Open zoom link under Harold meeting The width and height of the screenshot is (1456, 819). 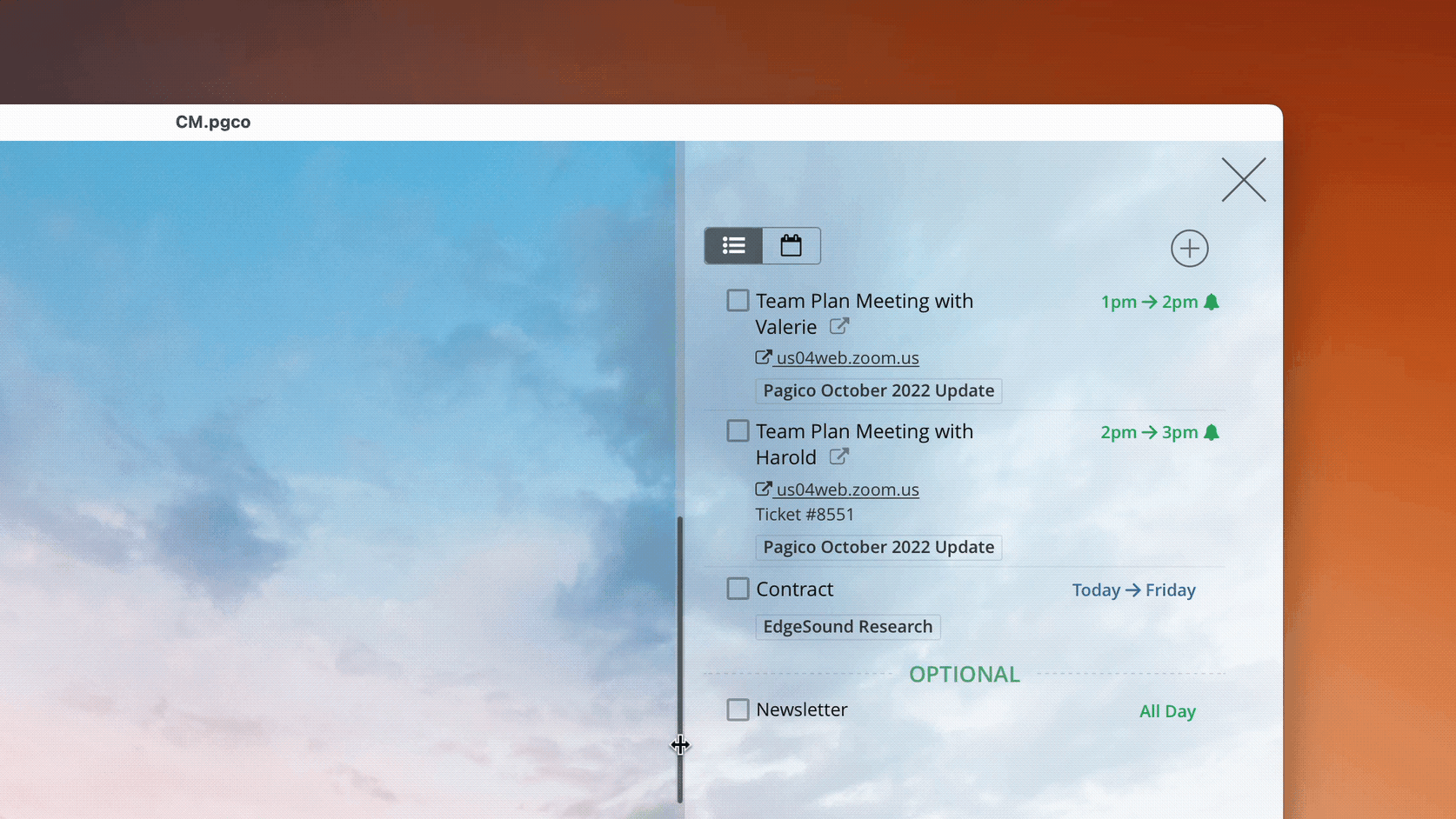(838, 489)
